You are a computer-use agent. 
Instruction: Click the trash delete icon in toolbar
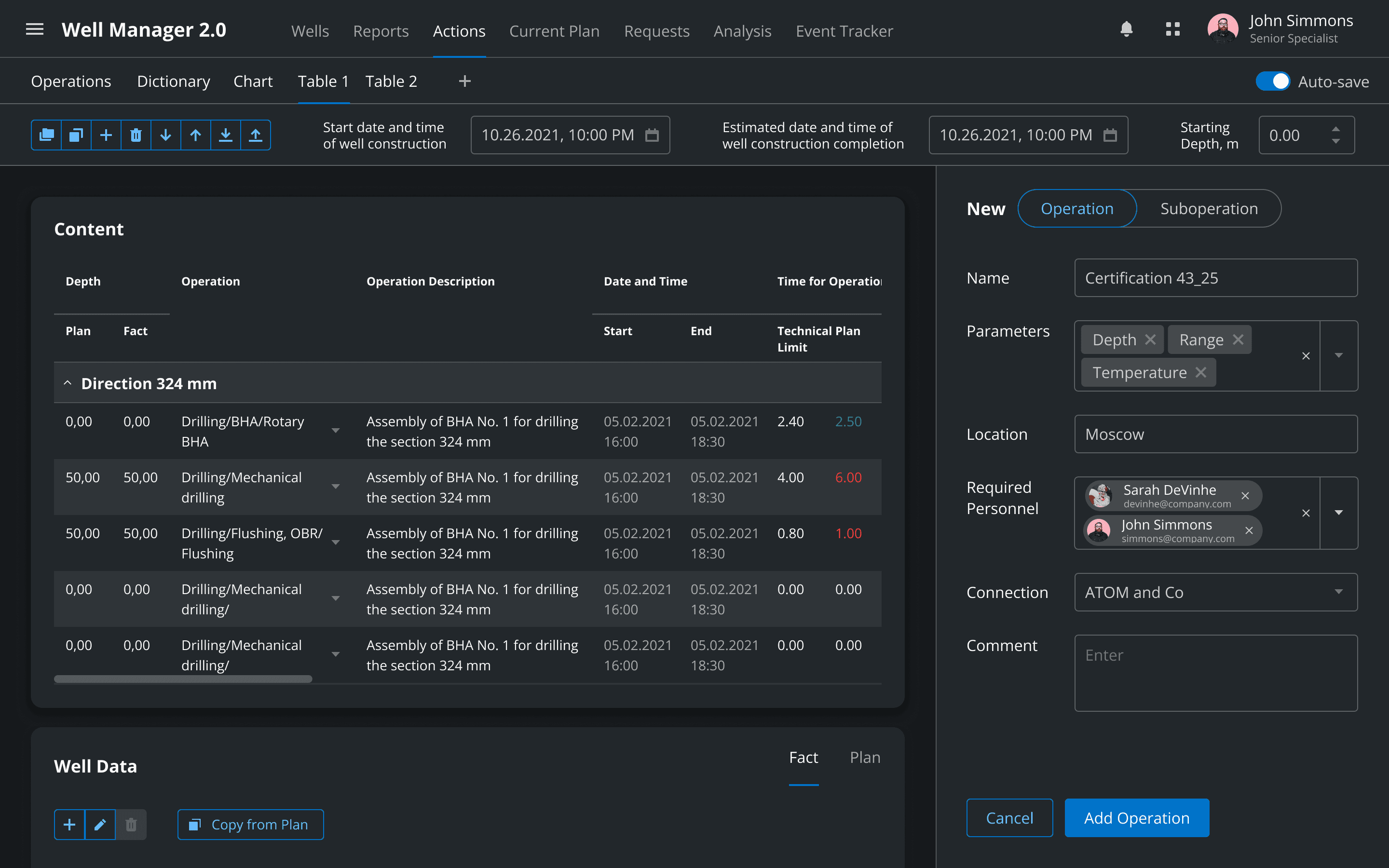point(136,136)
